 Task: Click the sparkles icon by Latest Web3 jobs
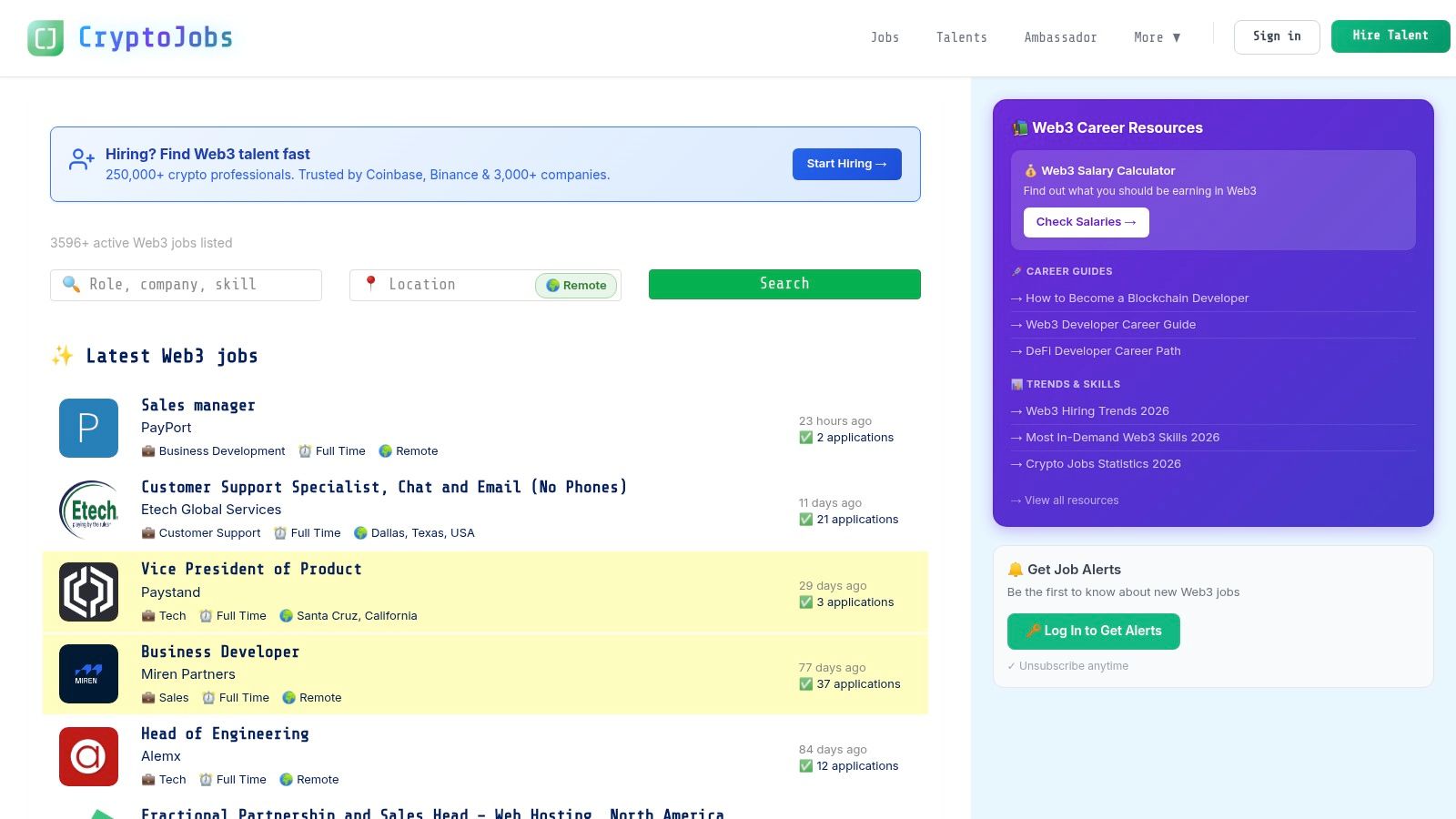pyautogui.click(x=62, y=356)
